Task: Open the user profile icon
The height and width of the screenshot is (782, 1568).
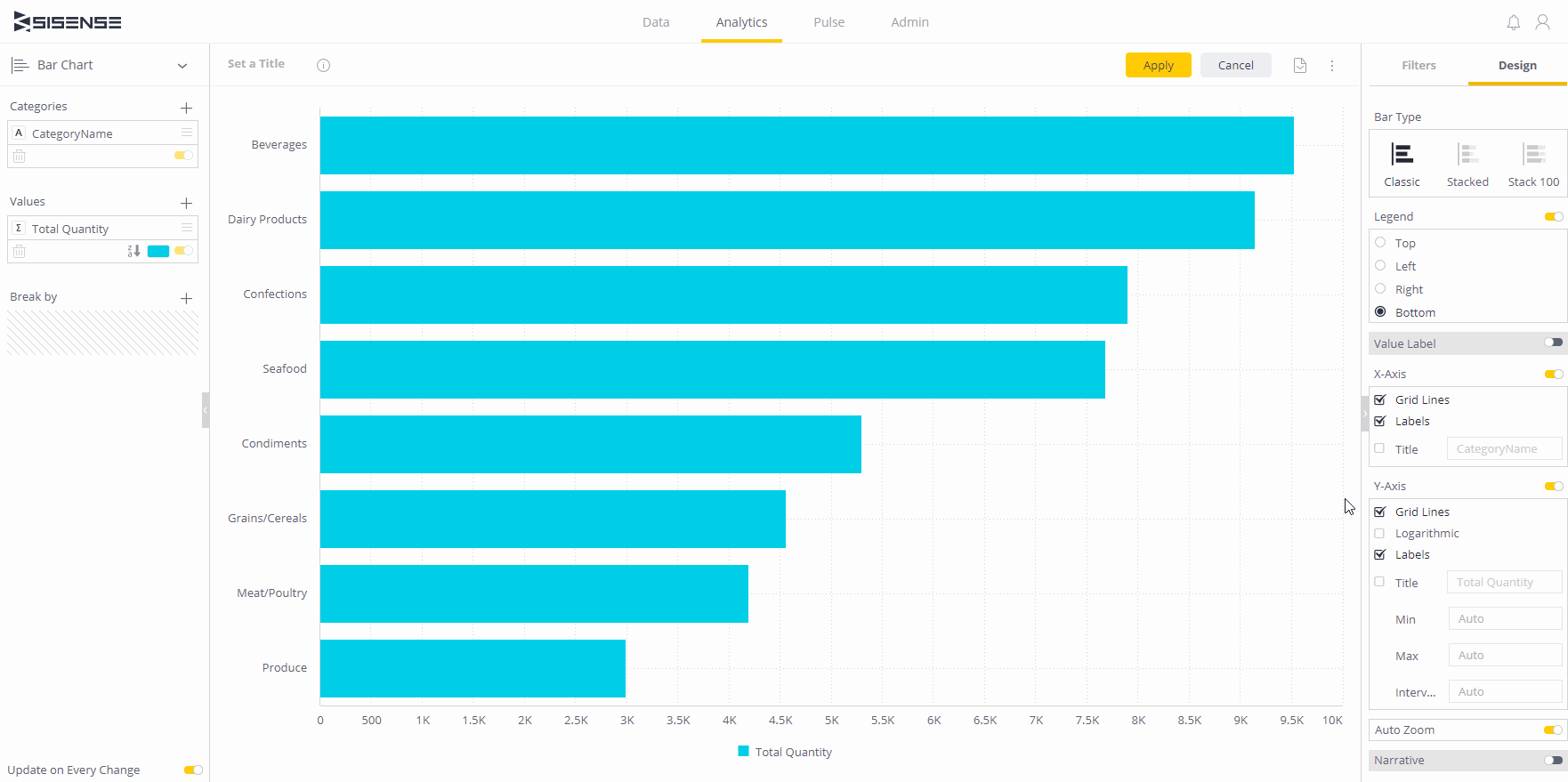Action: click(1542, 22)
